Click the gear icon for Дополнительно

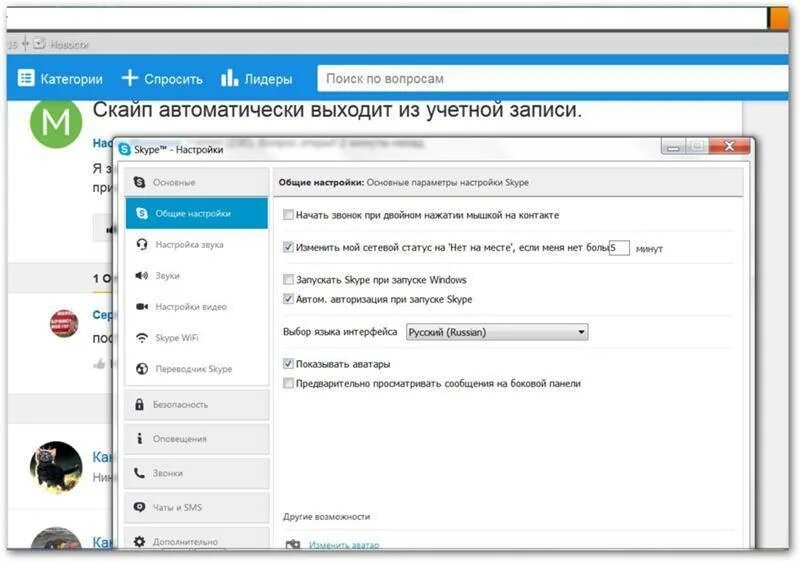139,542
